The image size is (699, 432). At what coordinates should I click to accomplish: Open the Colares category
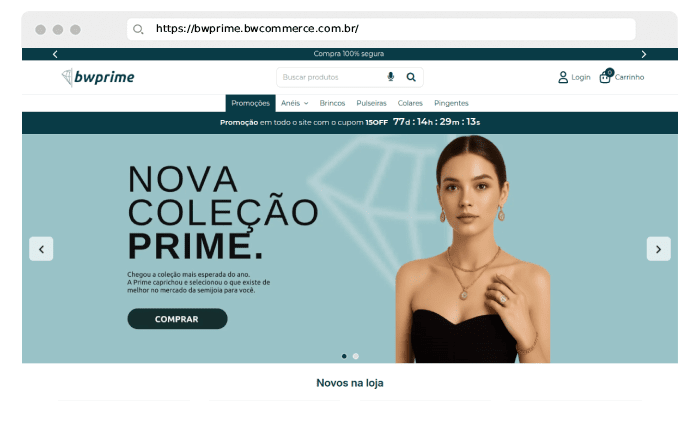point(410,103)
